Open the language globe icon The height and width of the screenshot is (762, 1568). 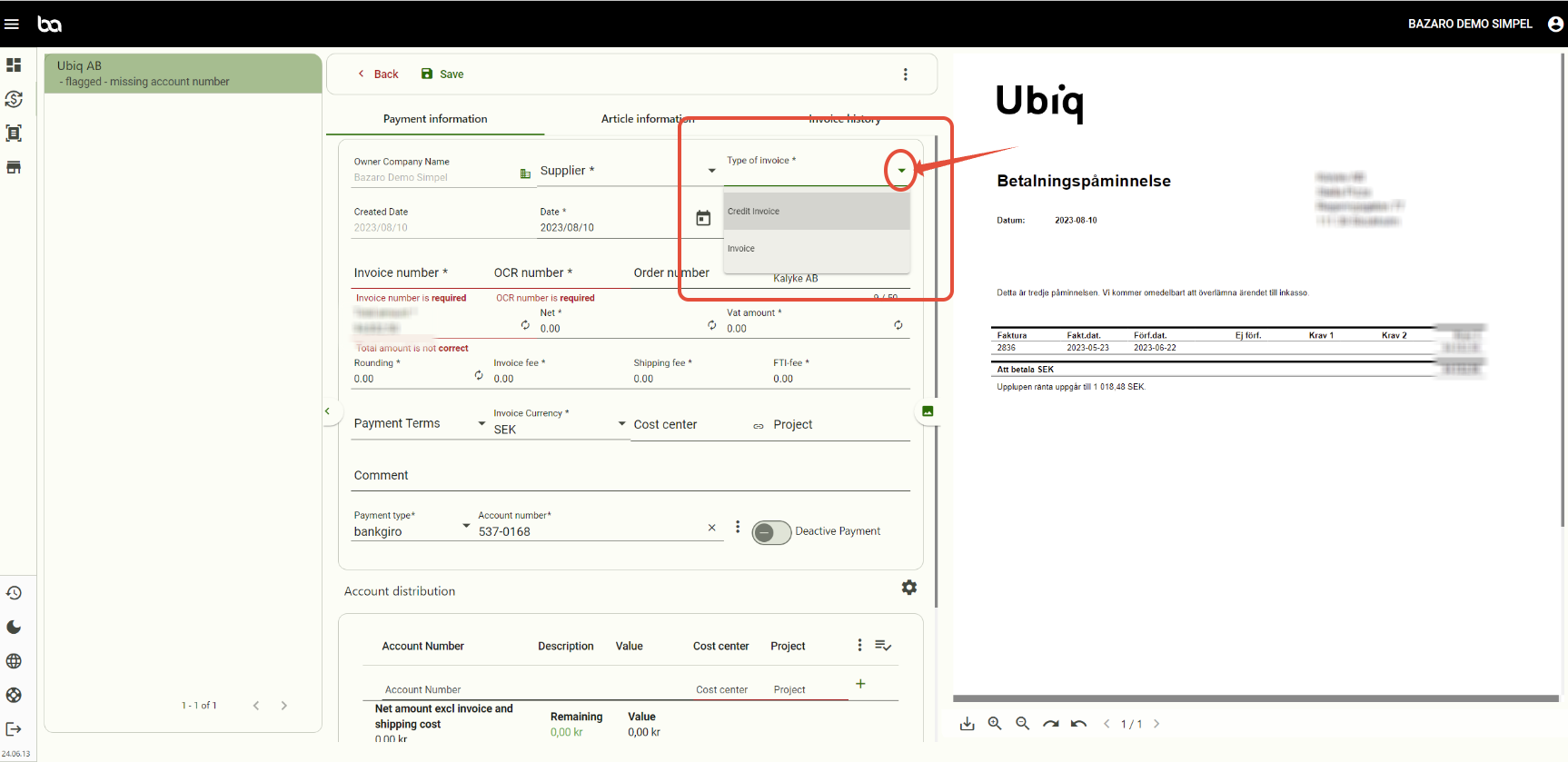click(14, 661)
